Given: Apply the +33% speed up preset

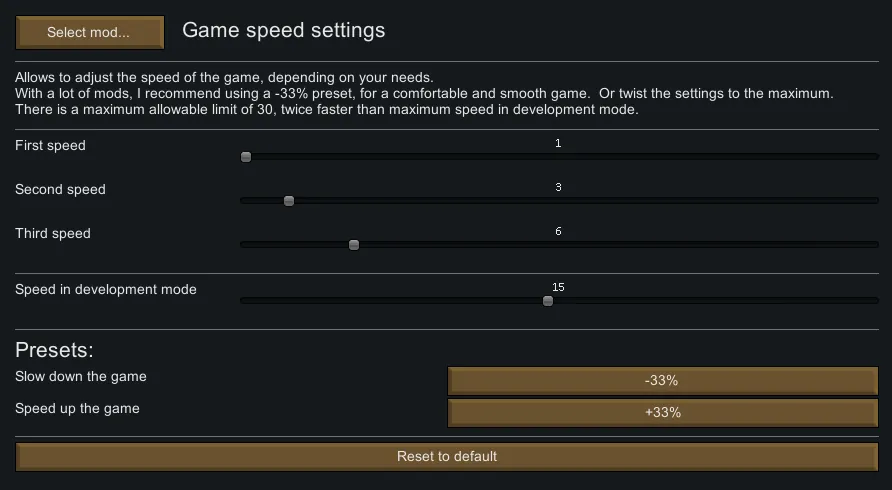Looking at the screenshot, I should tap(662, 413).
